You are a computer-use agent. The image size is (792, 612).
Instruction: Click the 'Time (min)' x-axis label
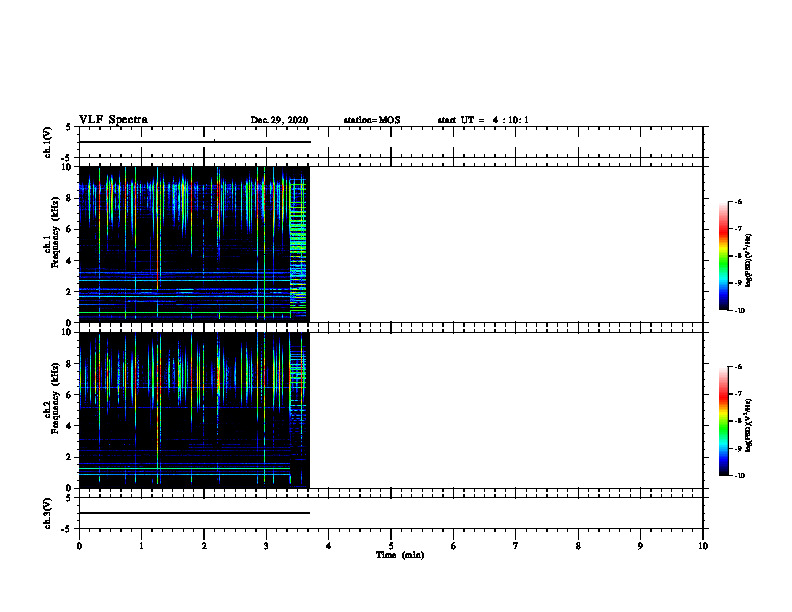point(400,555)
